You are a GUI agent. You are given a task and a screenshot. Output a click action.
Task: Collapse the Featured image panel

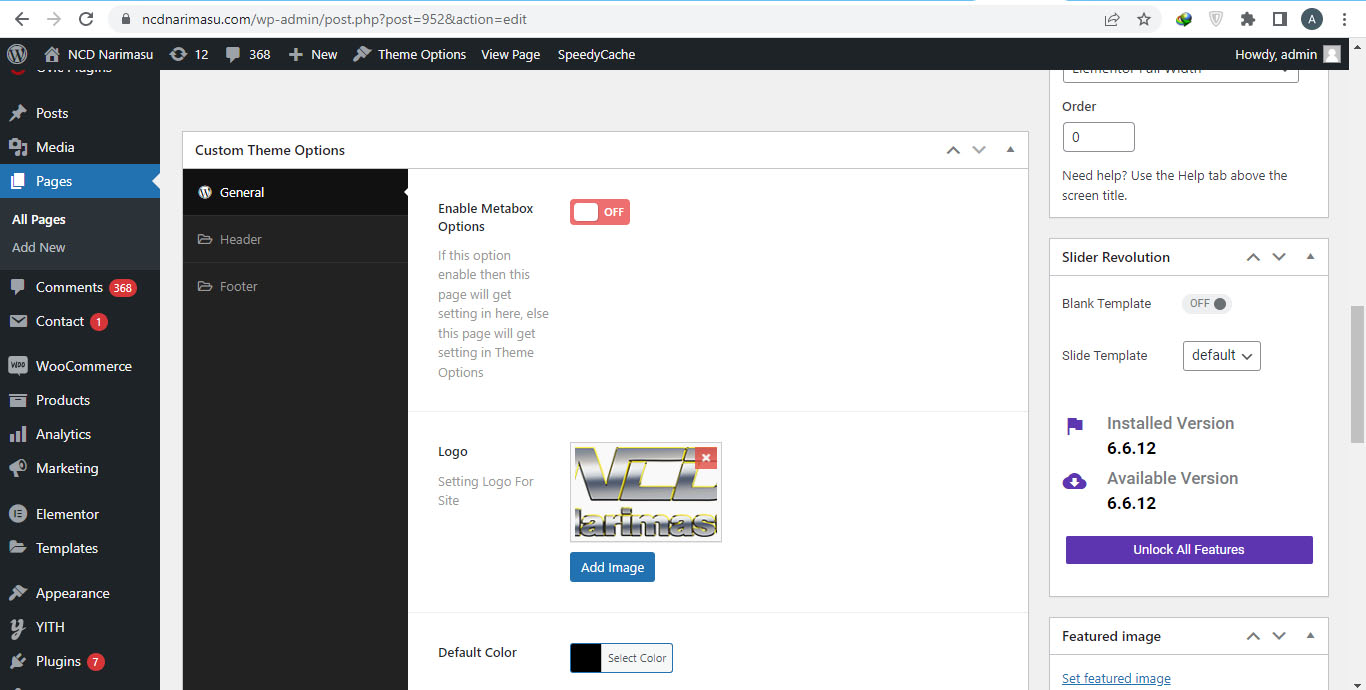tap(1310, 636)
